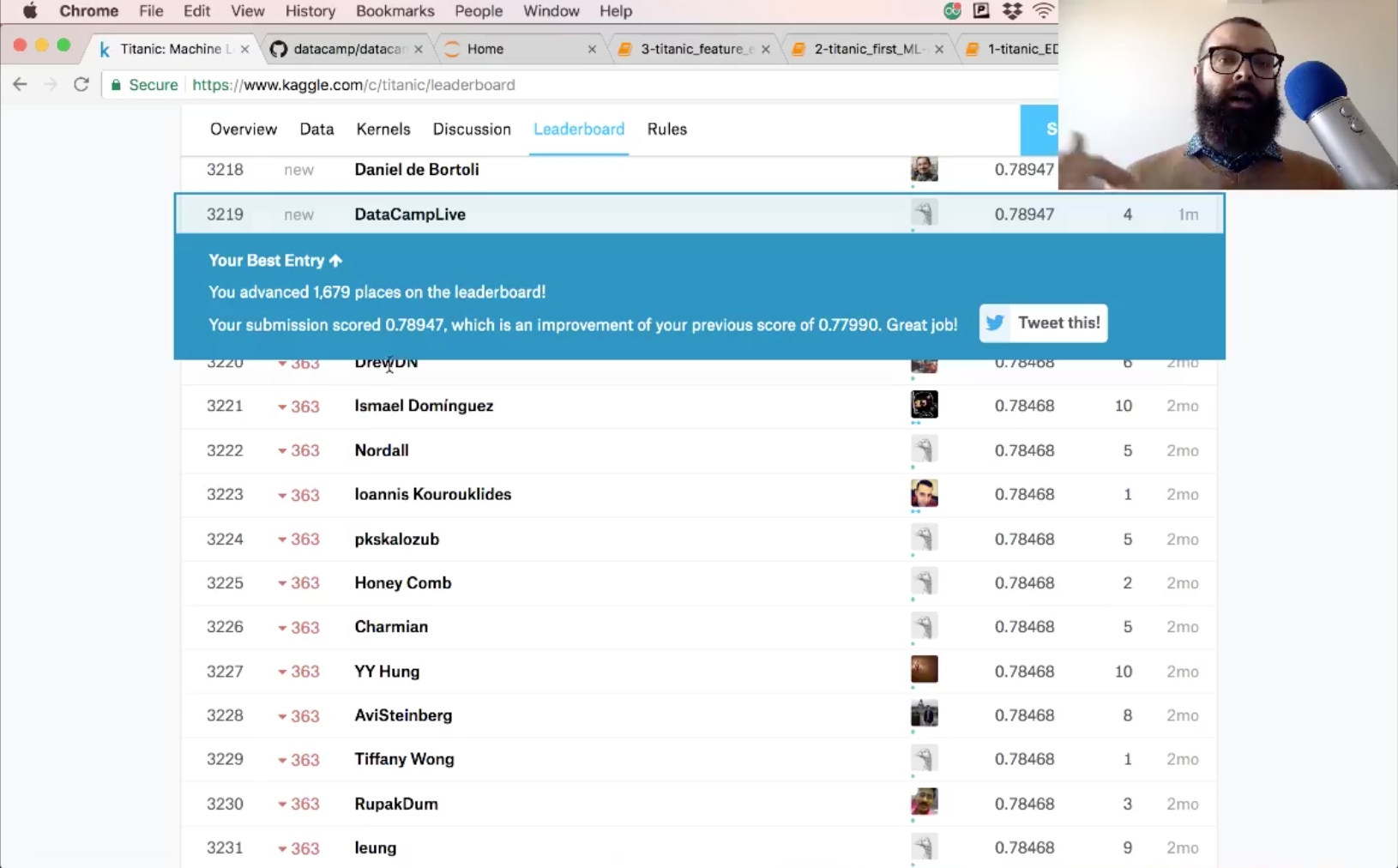Reload the Kaggle leaderboard page
Image resolution: width=1398 pixels, height=868 pixels.
pos(81,84)
